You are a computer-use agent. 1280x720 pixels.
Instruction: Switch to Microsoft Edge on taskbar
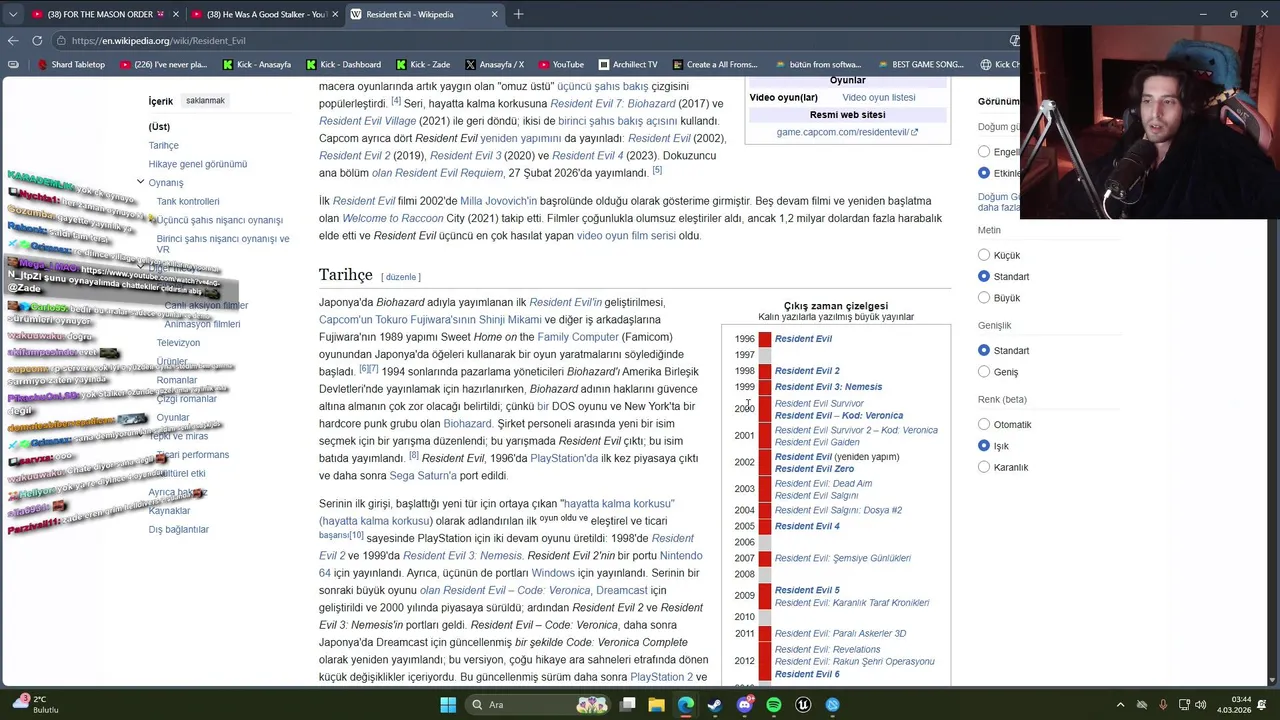click(685, 705)
